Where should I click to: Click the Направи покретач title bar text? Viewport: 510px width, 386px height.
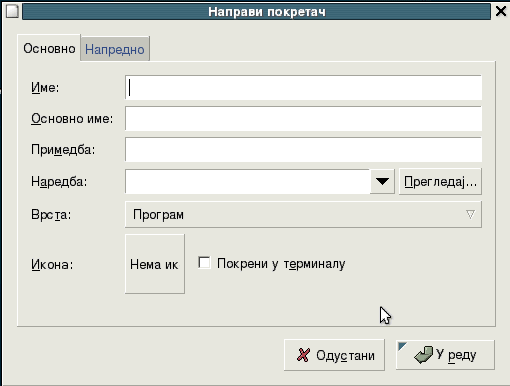pyautogui.click(x=267, y=12)
